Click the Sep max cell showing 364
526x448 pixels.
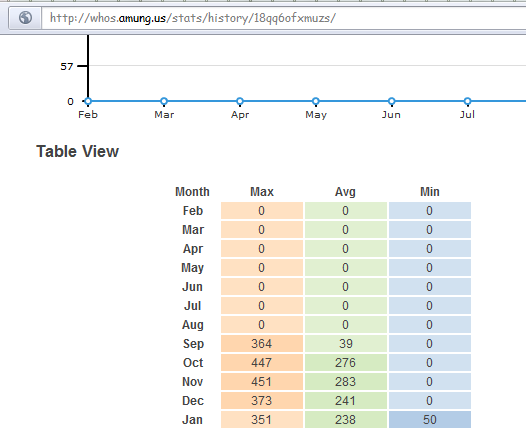262,344
